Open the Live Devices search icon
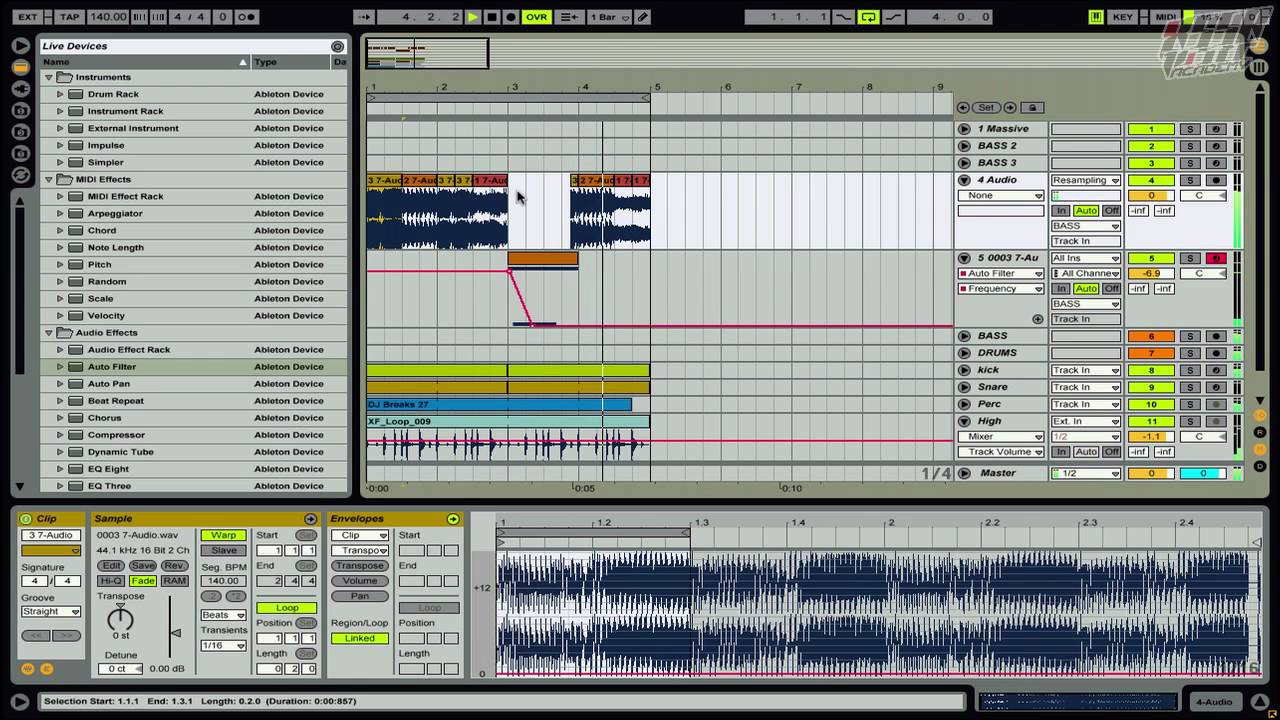Screen dimensions: 1280x720 click(337, 46)
